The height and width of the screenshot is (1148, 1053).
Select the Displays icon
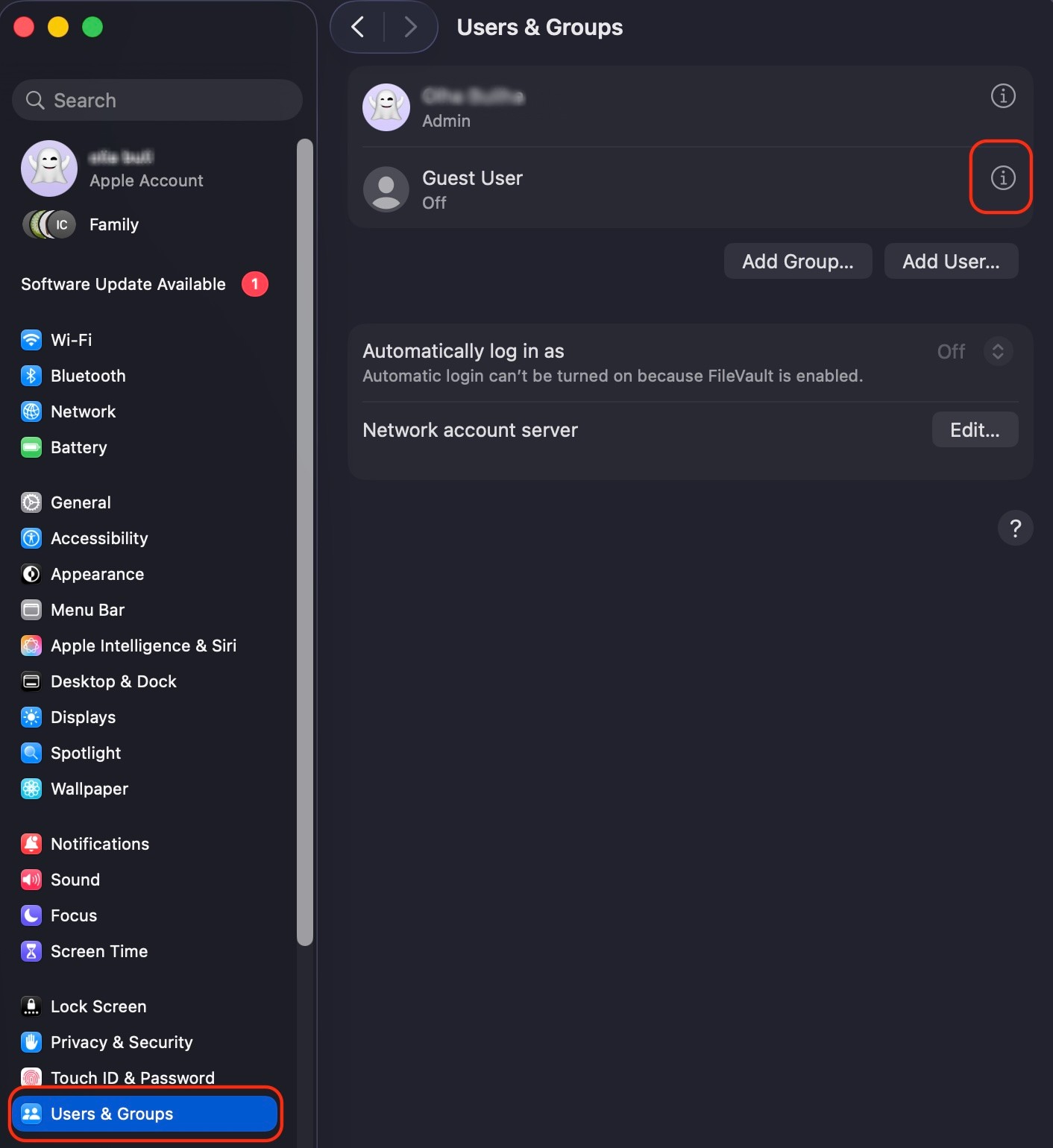pos(31,717)
